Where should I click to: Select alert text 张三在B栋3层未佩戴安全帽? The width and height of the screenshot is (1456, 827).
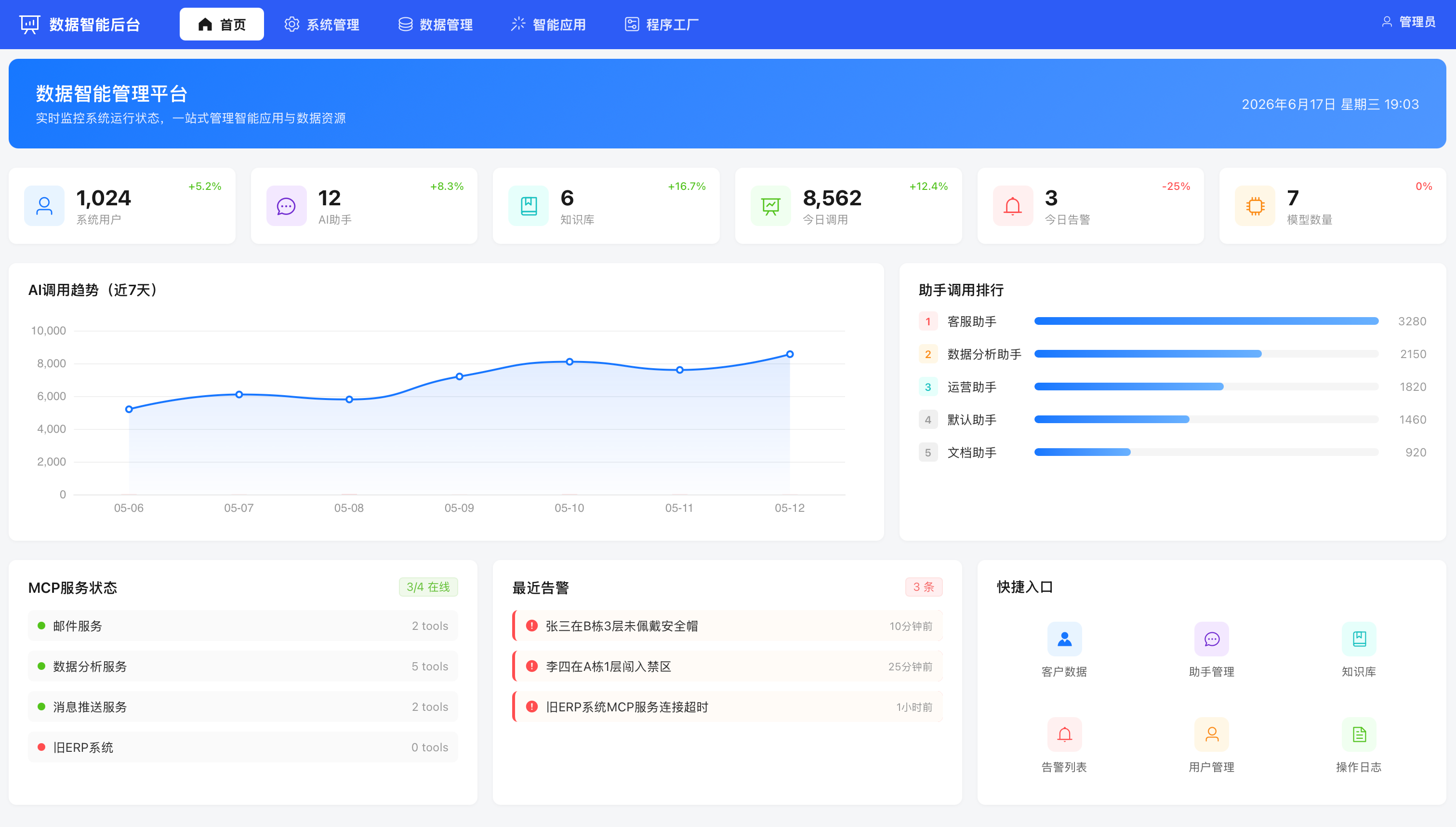[622, 626]
